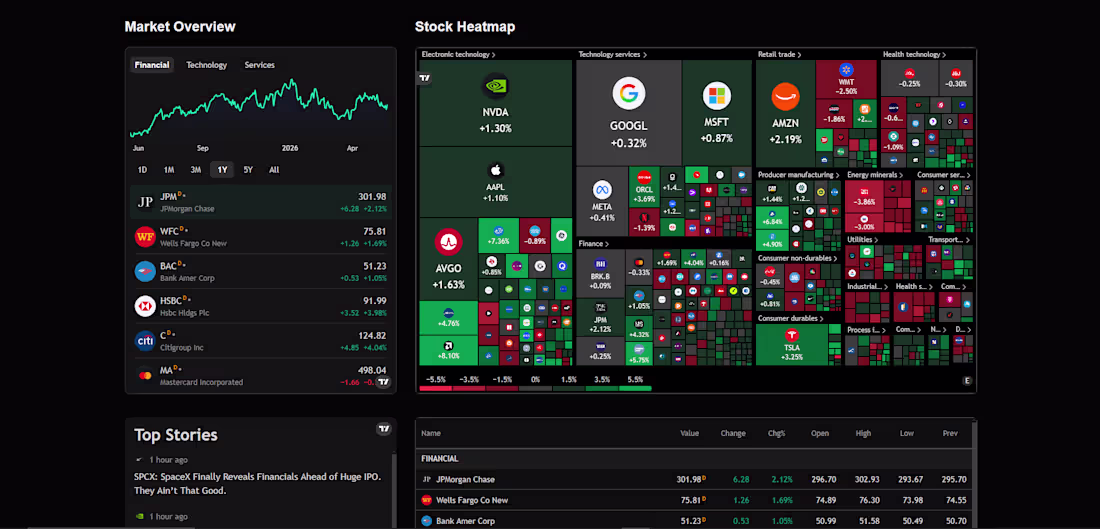Click the TSLA heatmap tile
1100x529 pixels.
pos(791,344)
